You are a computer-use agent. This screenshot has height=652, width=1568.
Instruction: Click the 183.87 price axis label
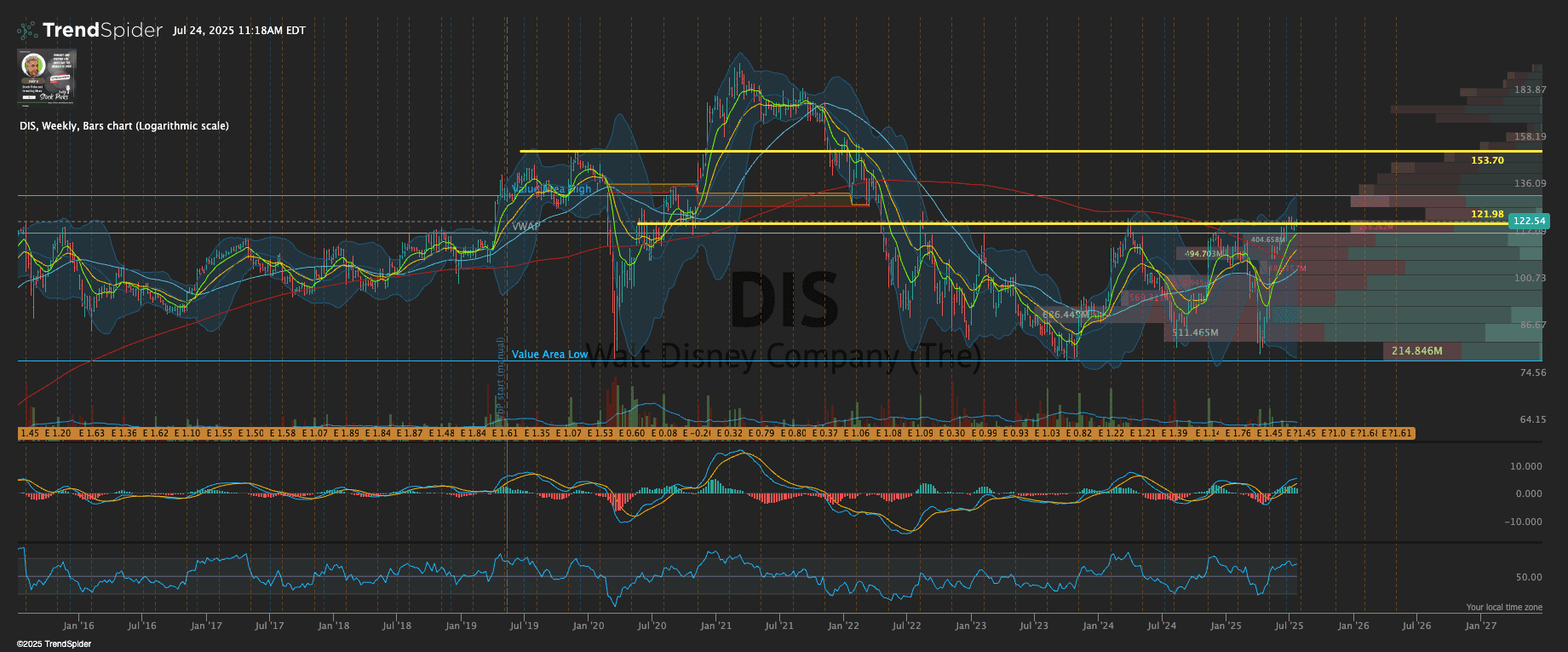tap(1531, 89)
